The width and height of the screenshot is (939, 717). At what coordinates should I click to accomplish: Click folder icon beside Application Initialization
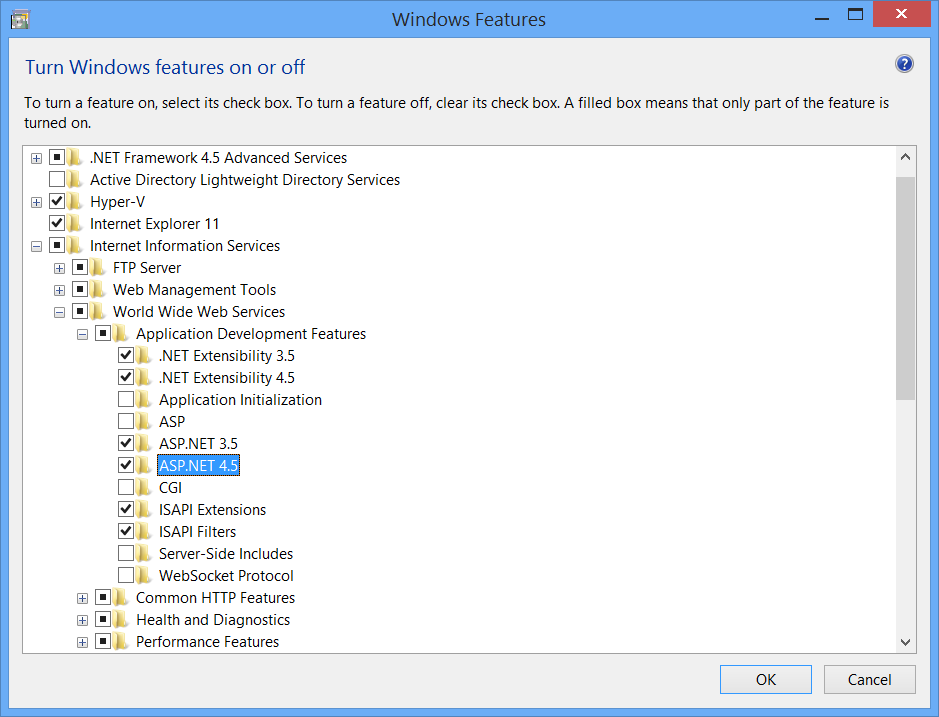tap(144, 400)
